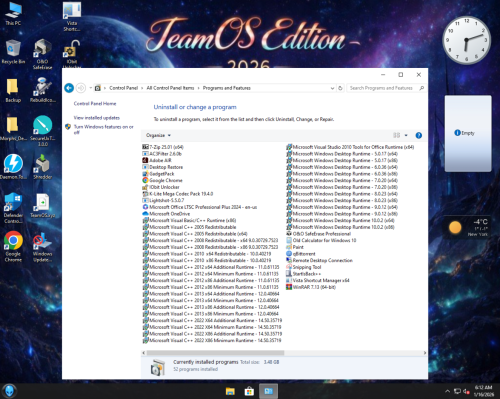Viewport: 500px width, 399px height.
Task: Open the Recycle Bin desktop icon
Action: coord(13,52)
